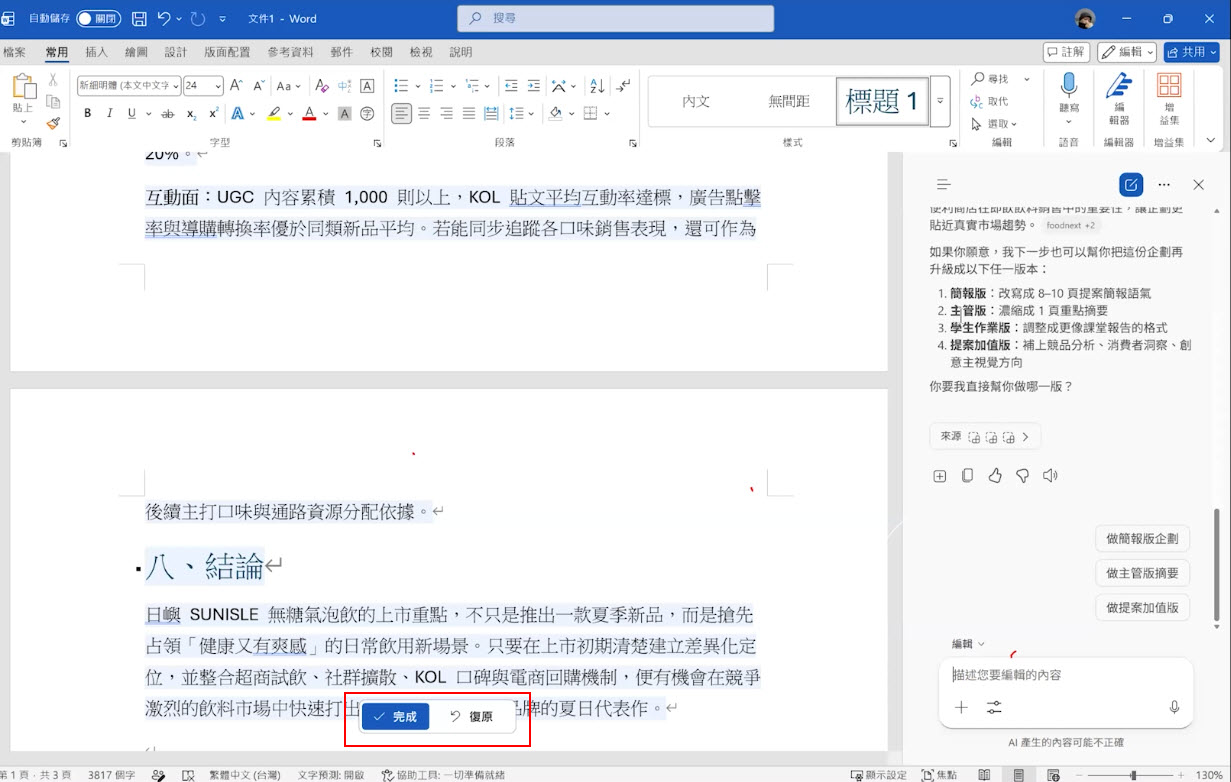
Task: Apply superscript formatting
Action: click(x=214, y=114)
